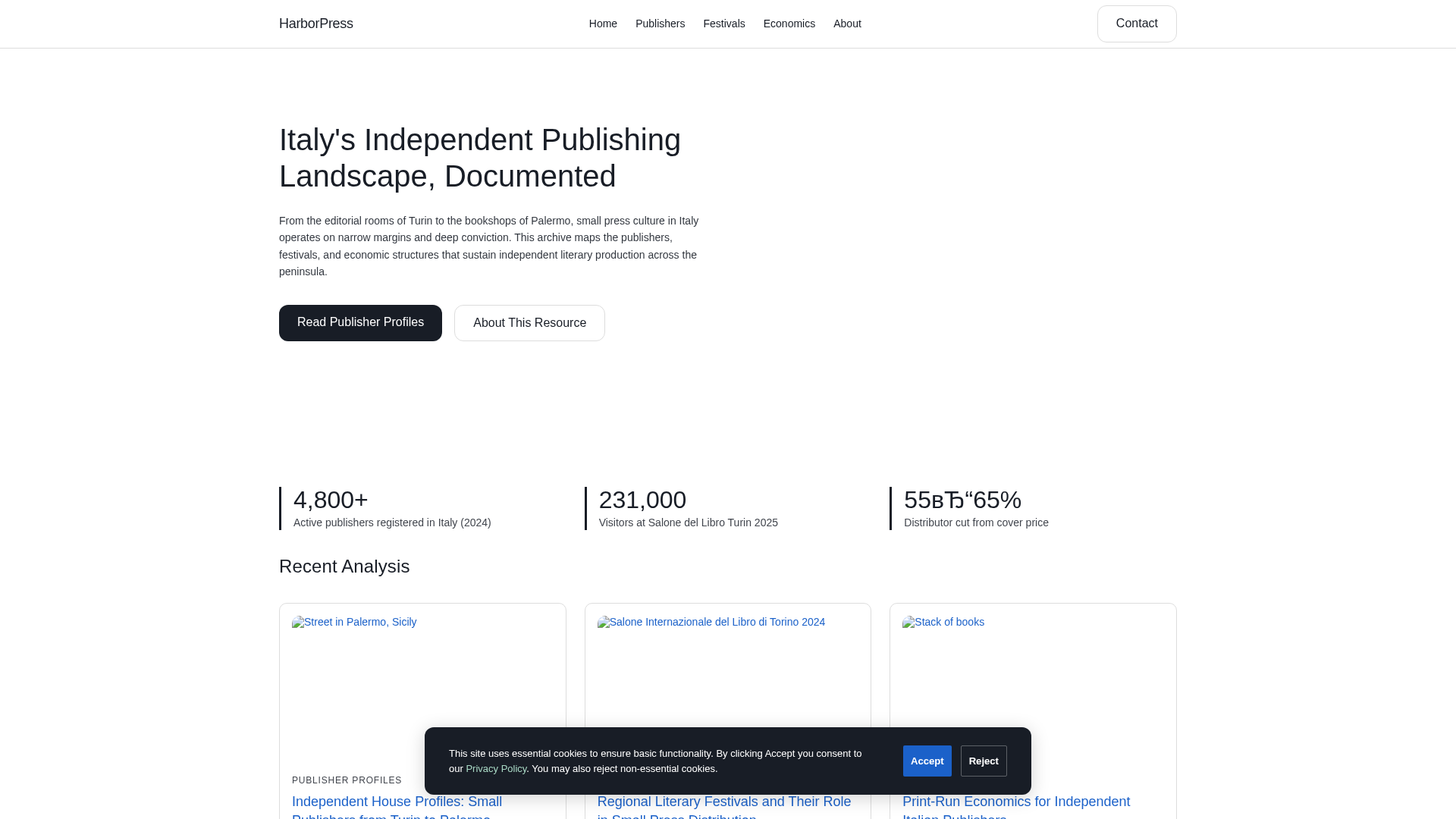This screenshot has height=819, width=1456.
Task: Go to the Home nav item
Action: (603, 24)
